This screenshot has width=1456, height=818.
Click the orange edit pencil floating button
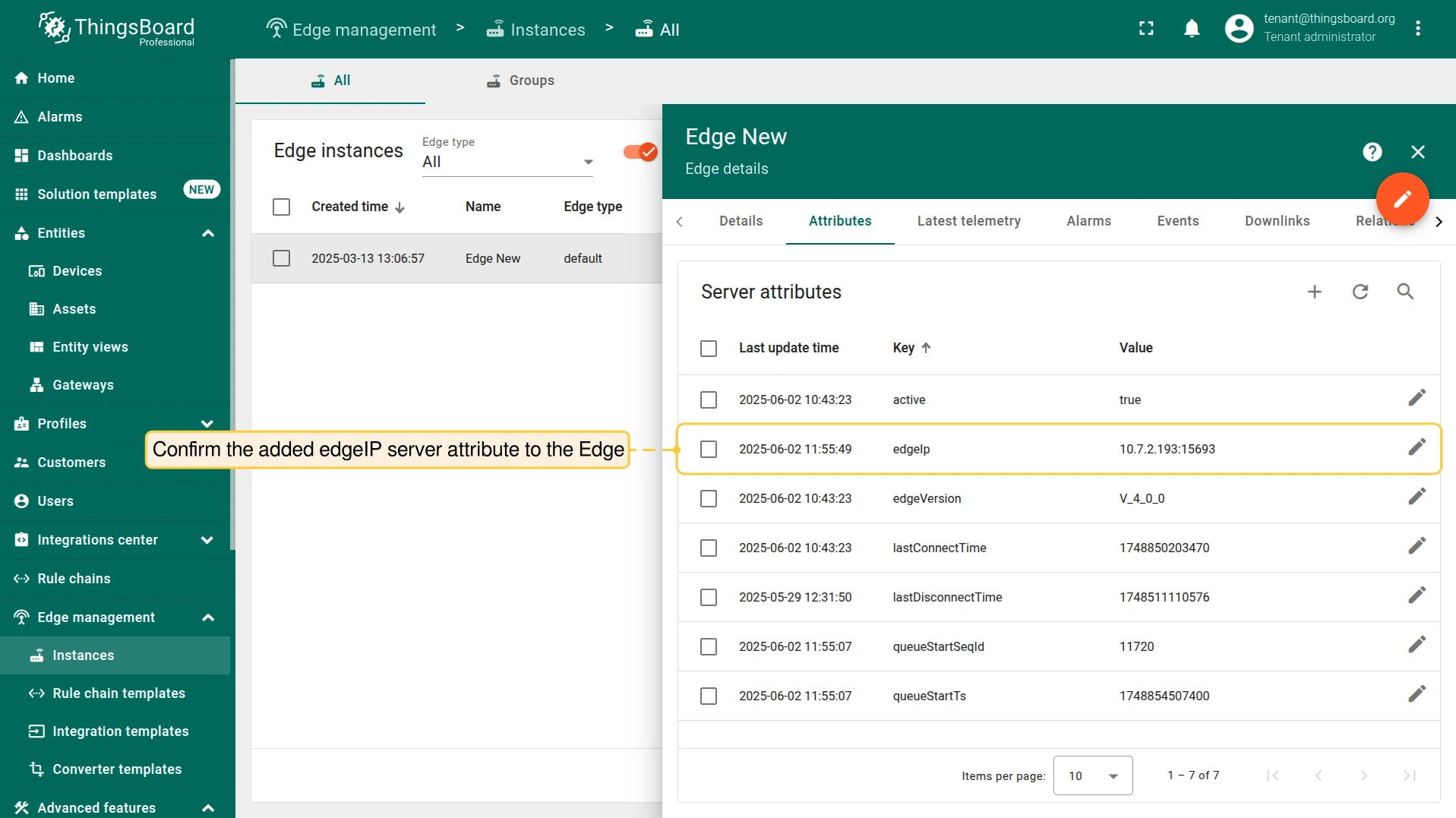(x=1402, y=199)
